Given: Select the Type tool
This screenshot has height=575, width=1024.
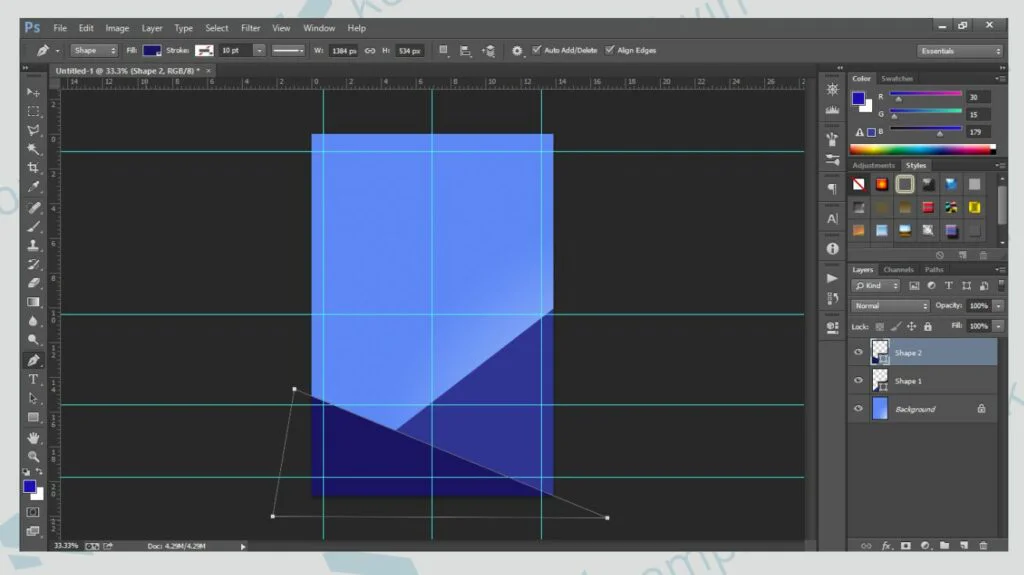Looking at the screenshot, I should point(33,379).
